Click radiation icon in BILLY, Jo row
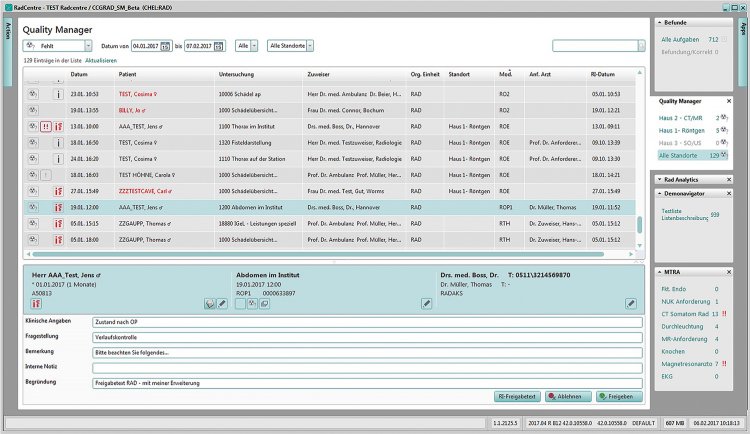 pos(33,111)
